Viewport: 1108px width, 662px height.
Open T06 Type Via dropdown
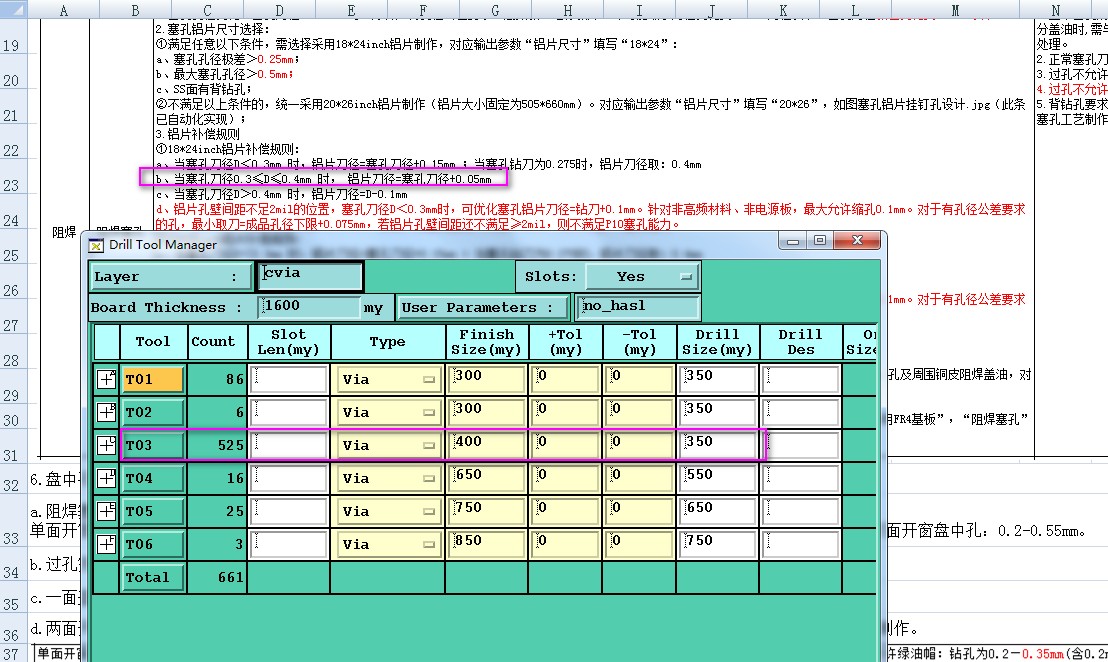[387, 544]
